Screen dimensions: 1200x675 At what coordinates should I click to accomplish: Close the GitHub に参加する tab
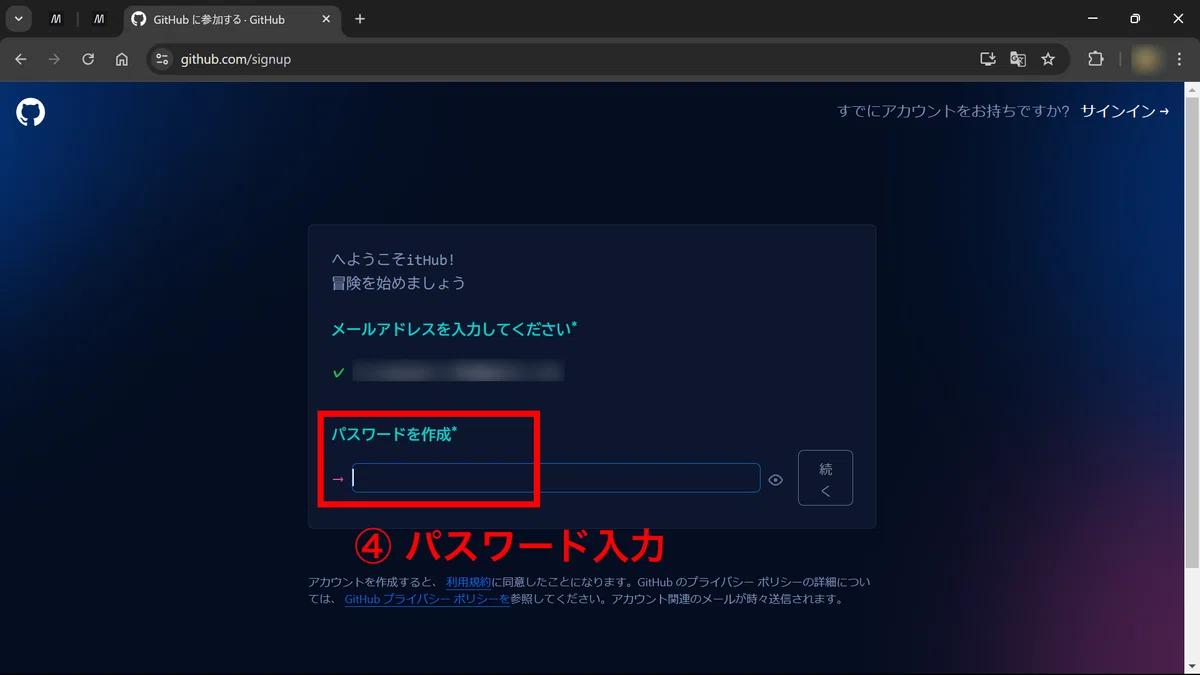pyautogui.click(x=326, y=19)
